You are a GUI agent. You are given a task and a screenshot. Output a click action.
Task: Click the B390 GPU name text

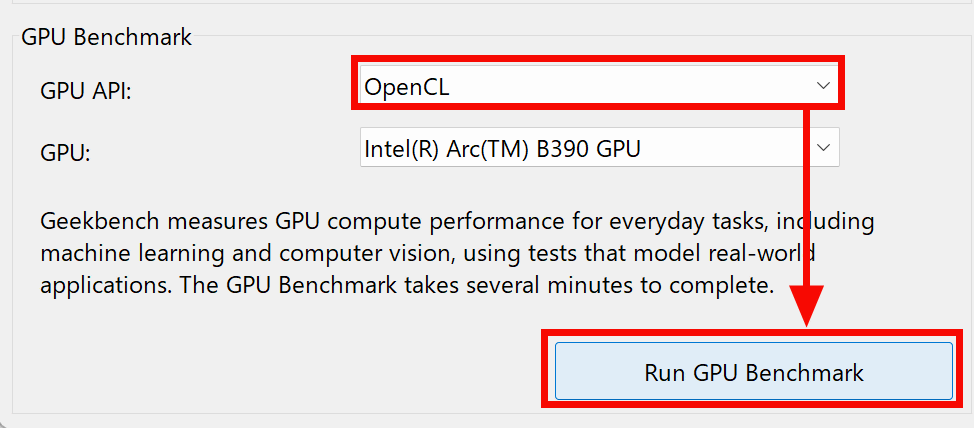pos(503,148)
